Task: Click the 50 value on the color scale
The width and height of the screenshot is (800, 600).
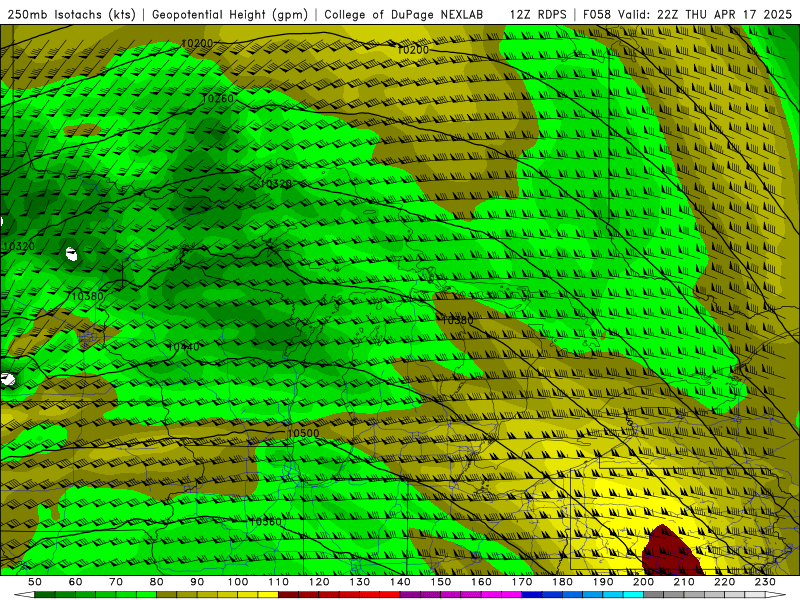Action: [35, 582]
